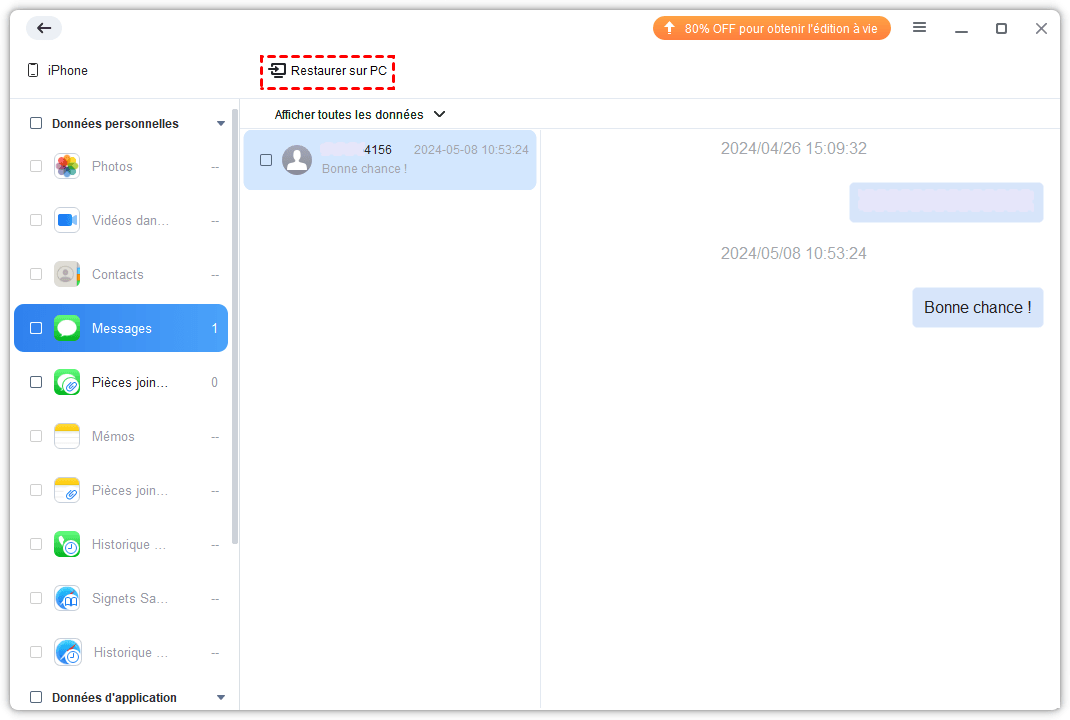Click the Photos app icon
This screenshot has height=720, width=1070.
67,166
